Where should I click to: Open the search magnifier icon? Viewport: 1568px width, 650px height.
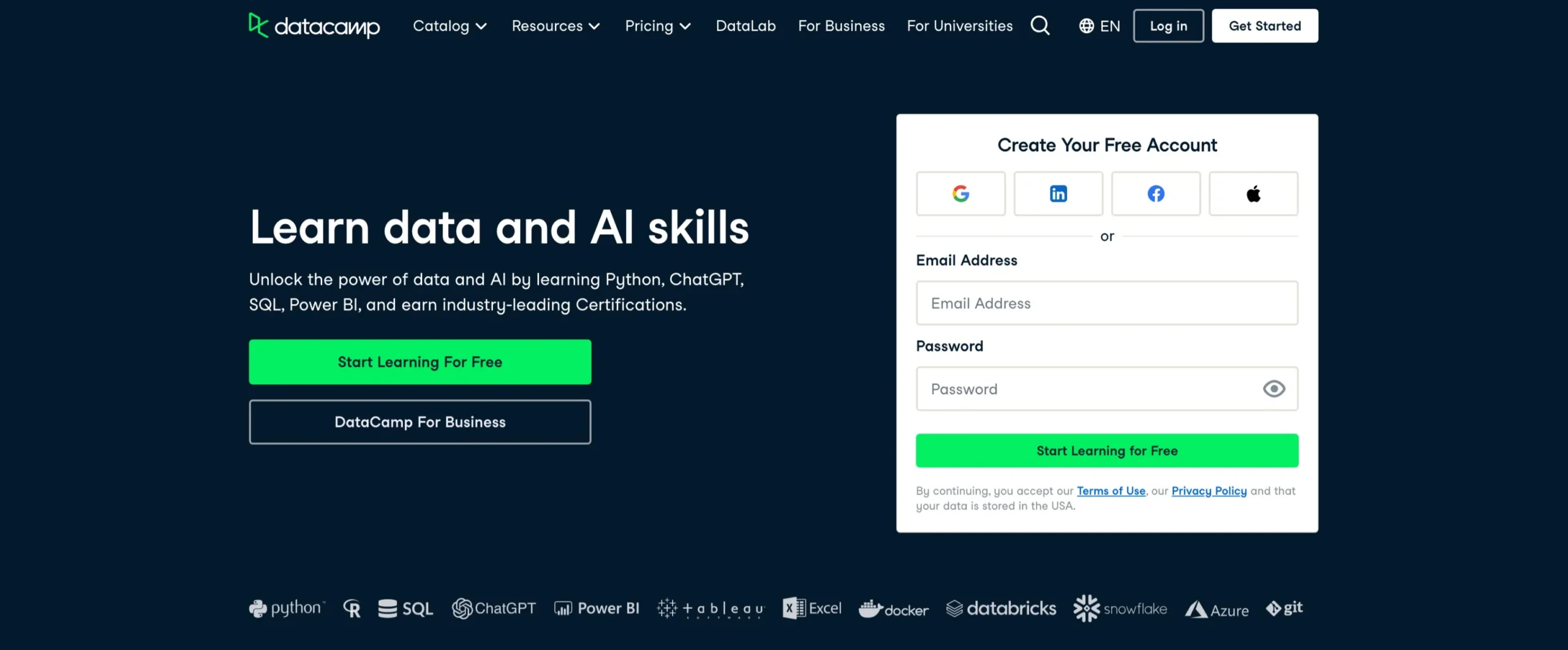pos(1039,26)
